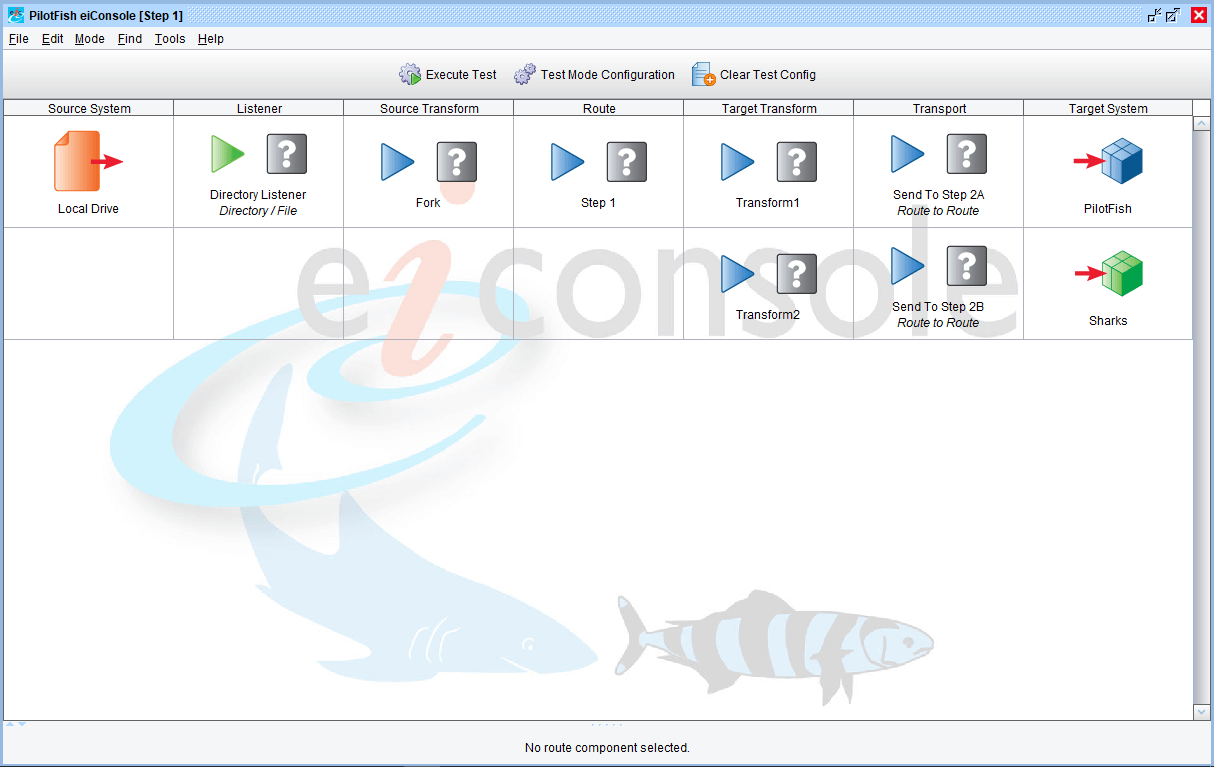Select the Send To Step 2B label
The image size is (1214, 767).
(938, 307)
